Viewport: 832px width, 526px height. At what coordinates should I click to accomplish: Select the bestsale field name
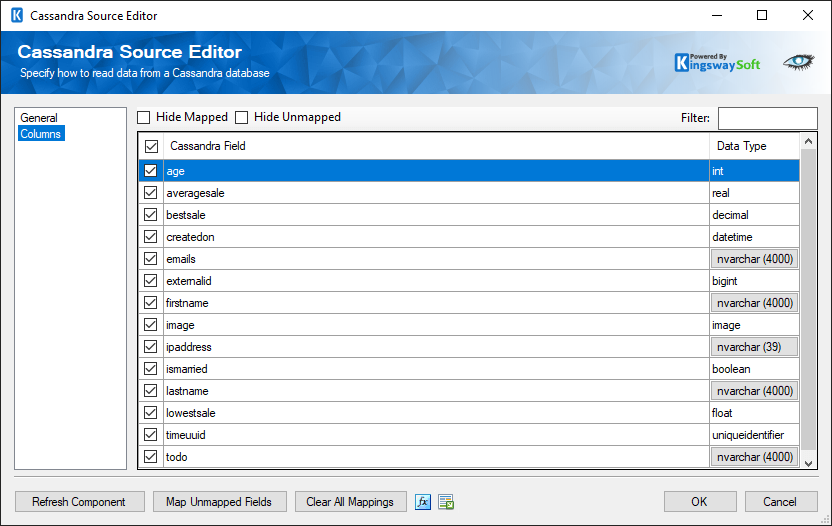pyautogui.click(x=186, y=215)
